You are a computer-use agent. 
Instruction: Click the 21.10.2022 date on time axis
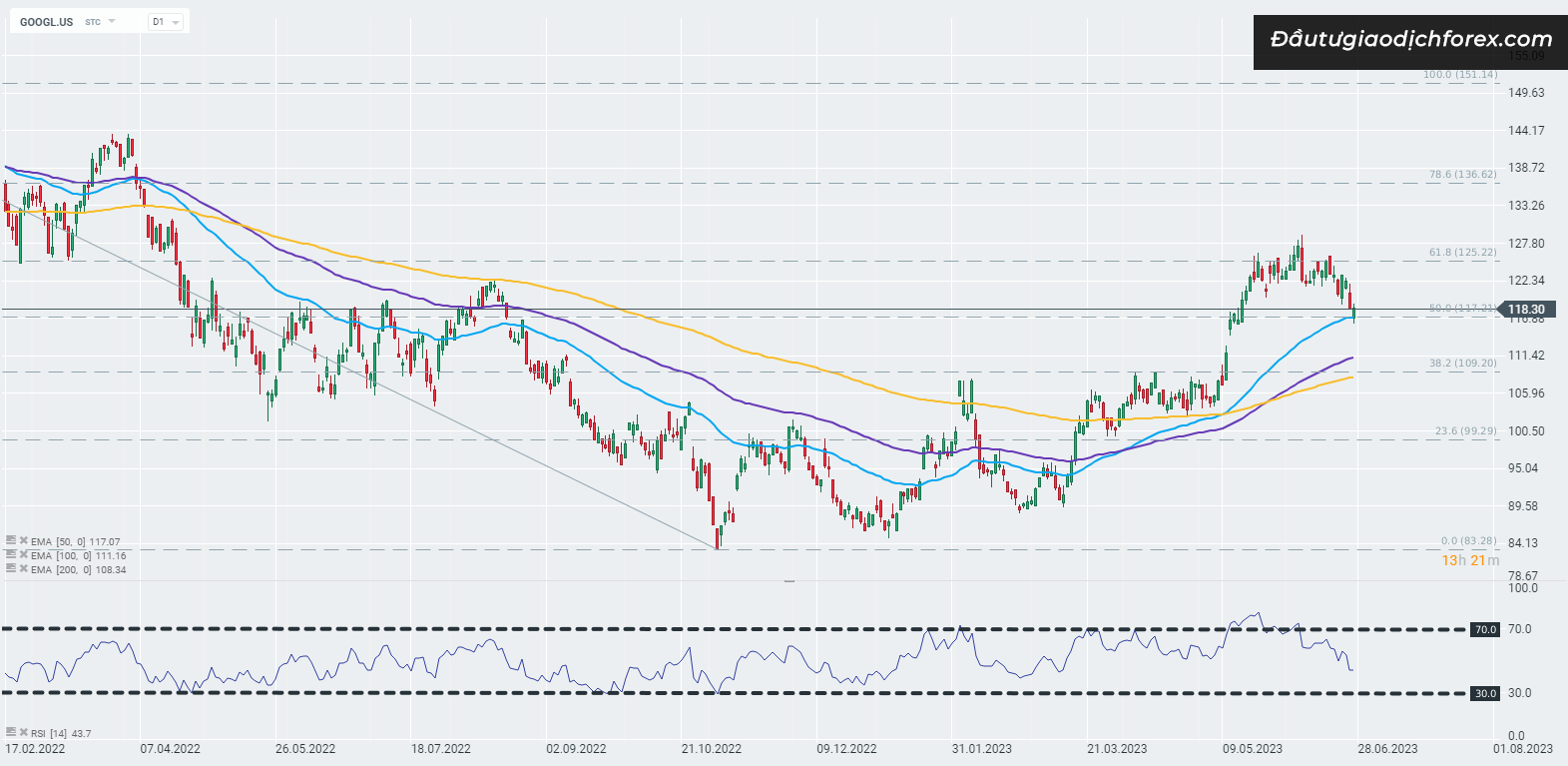coord(712,749)
